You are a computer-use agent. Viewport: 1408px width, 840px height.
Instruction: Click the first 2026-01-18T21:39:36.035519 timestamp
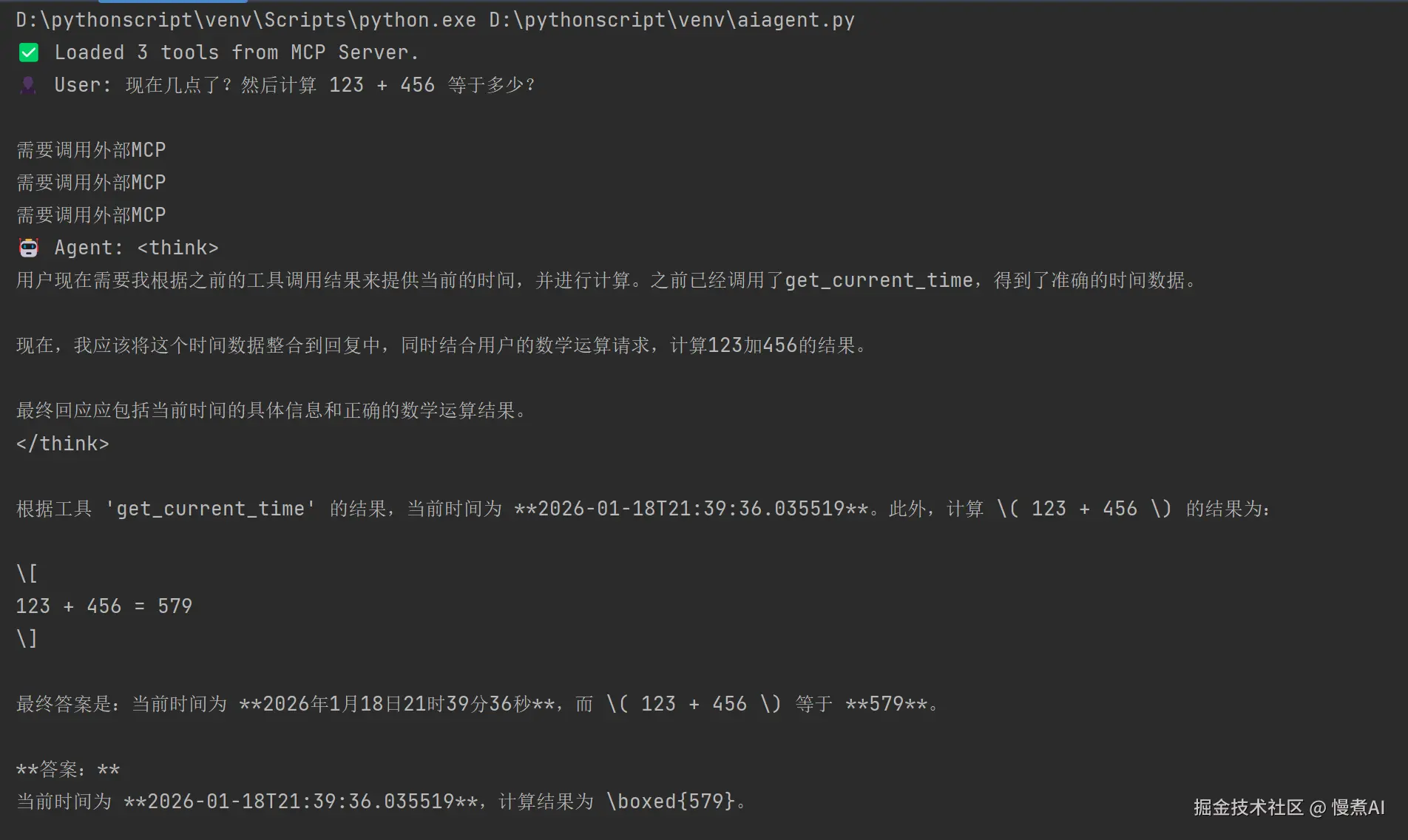[691, 509]
